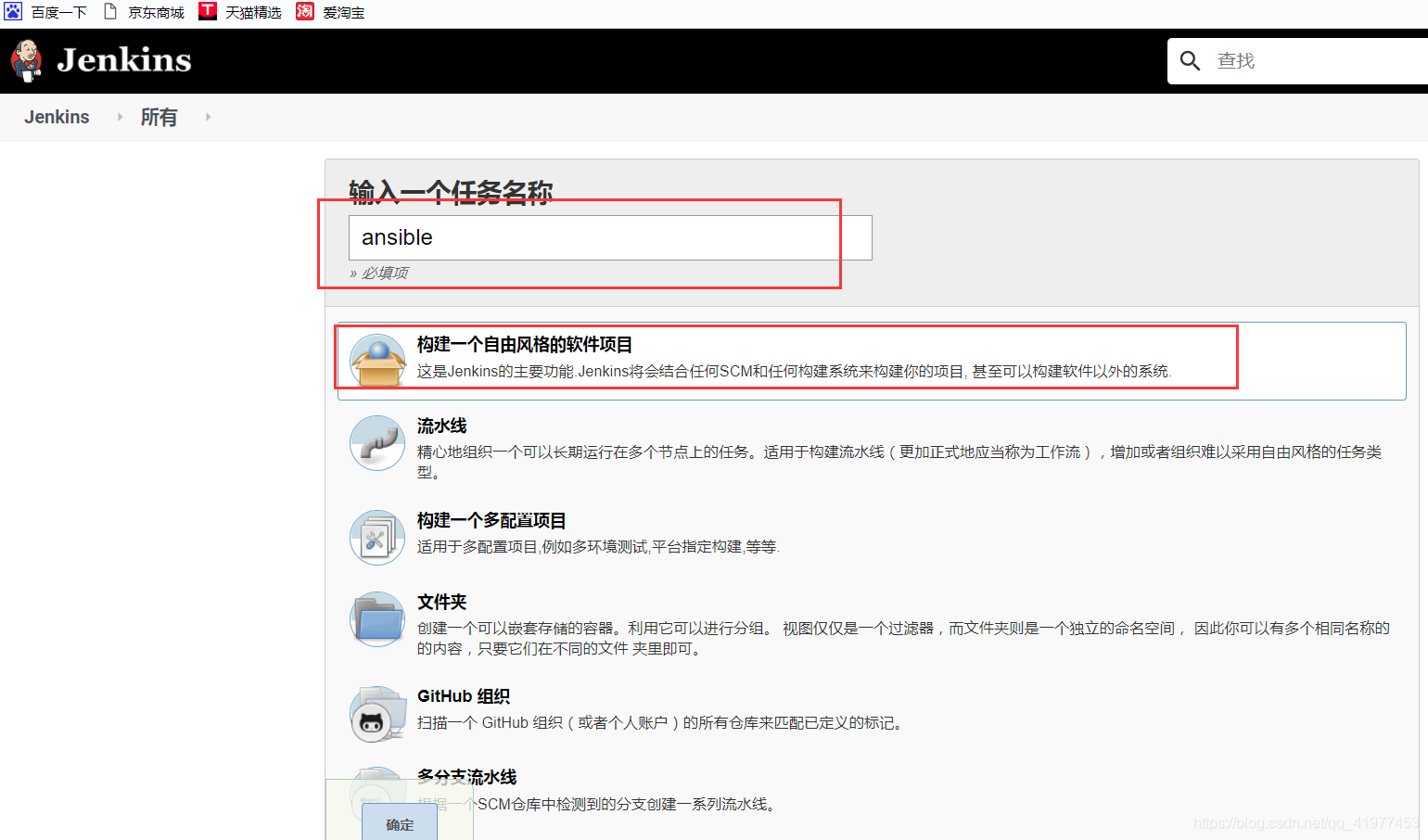1428x840 pixels.
Task: Expand the arrow after 所有 breadcrumb
Action: (208, 117)
